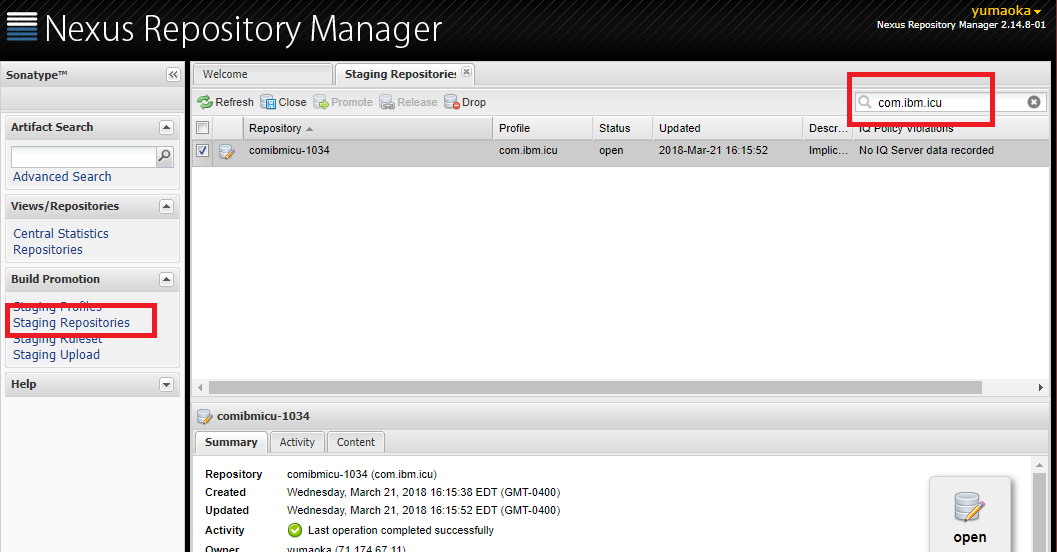This screenshot has width=1057, height=552.
Task: Open Central Statistics link
Action: 61,233
